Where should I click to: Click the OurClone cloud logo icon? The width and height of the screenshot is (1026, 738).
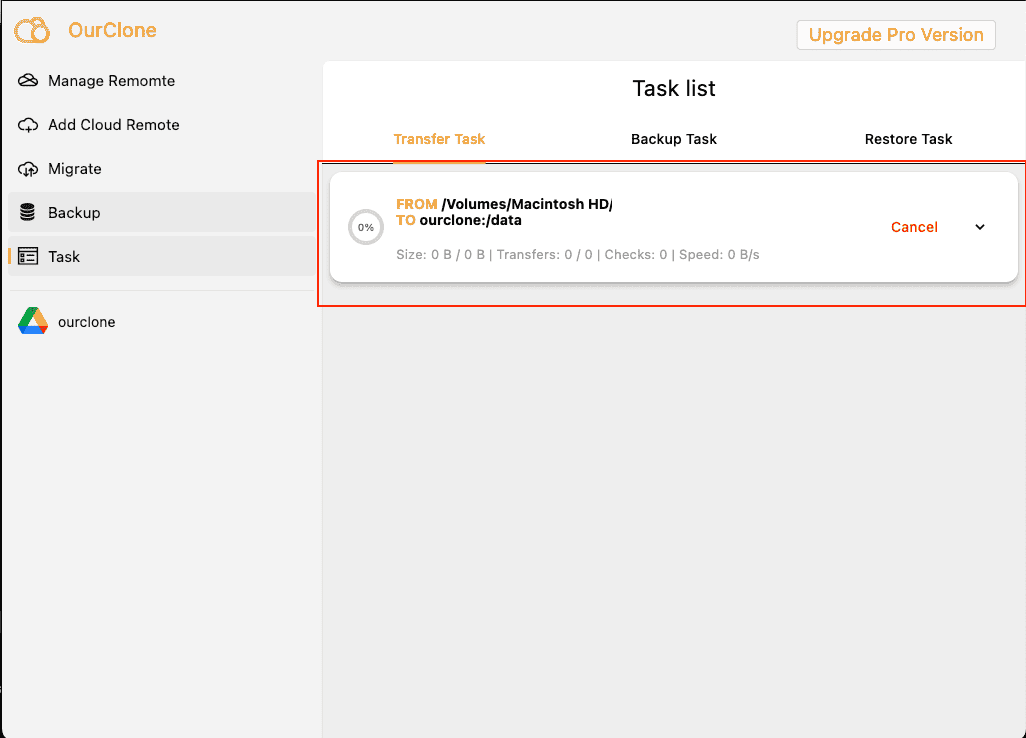(32, 30)
